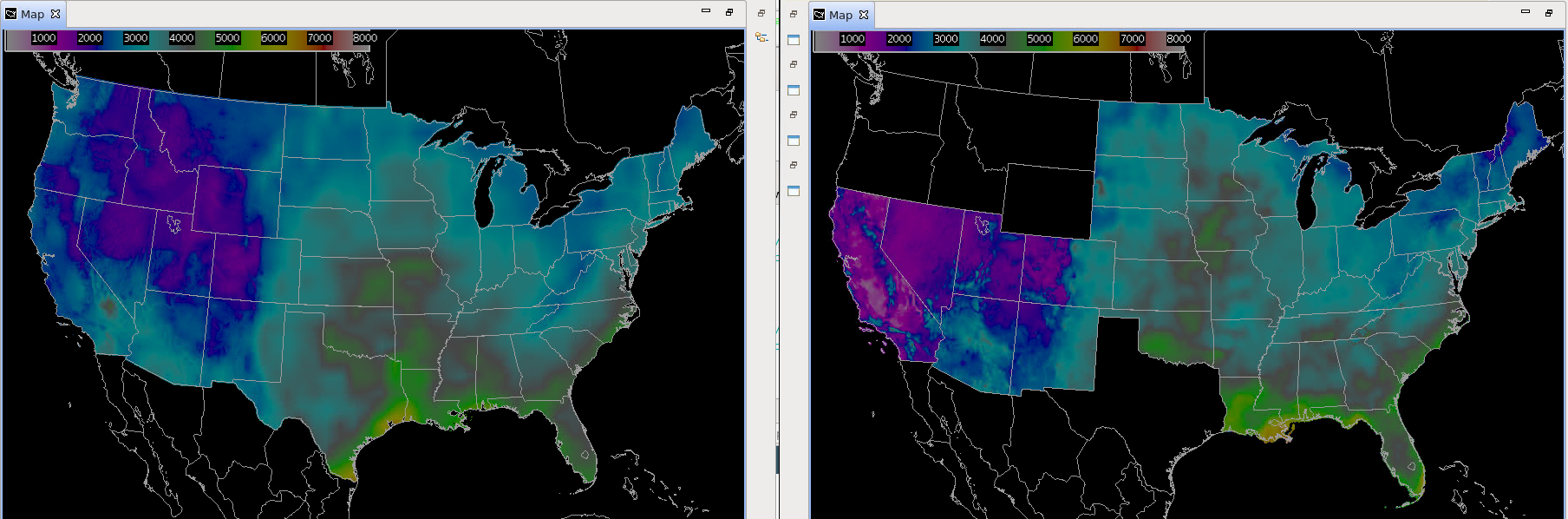Click the 2000 label on right color bar
This screenshot has width=1568, height=519.
click(899, 39)
